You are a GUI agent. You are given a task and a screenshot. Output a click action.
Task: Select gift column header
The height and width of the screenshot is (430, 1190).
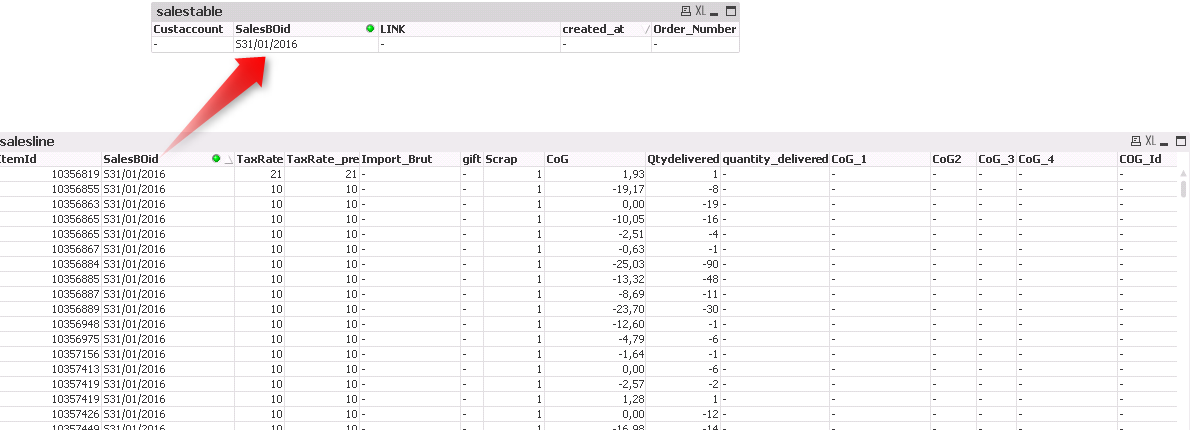click(471, 159)
